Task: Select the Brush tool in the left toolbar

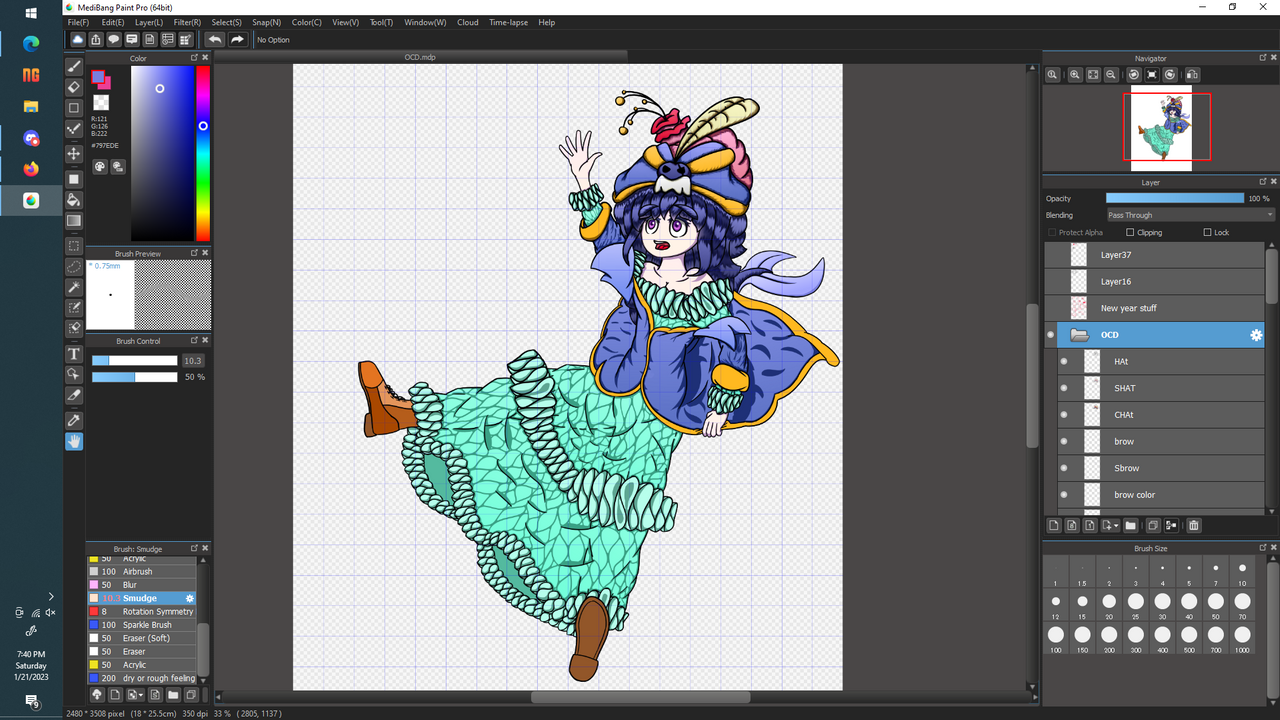Action: [x=74, y=67]
